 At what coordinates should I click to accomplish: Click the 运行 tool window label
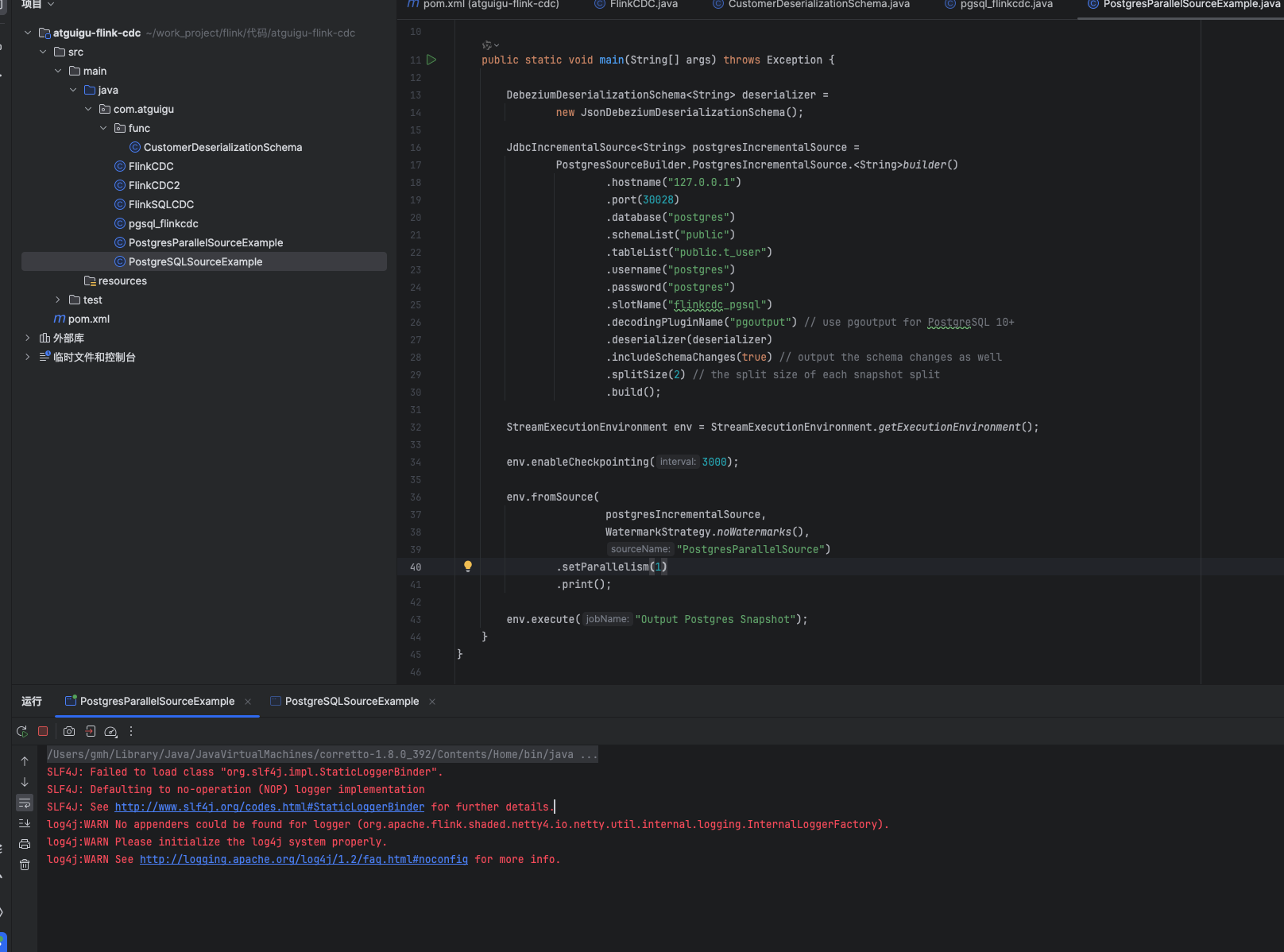point(32,701)
